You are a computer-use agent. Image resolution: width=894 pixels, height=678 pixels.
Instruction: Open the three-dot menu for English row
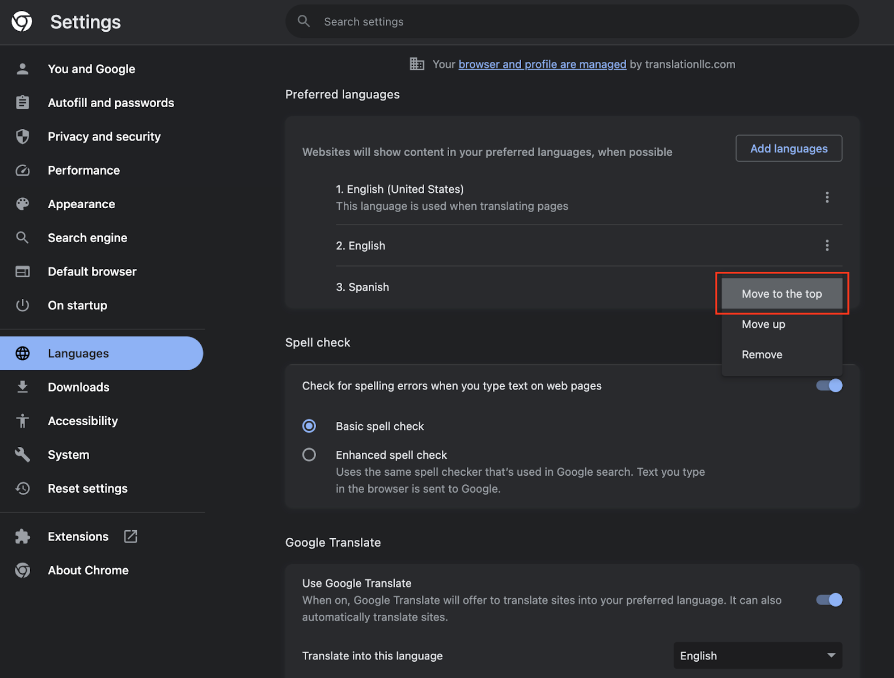[827, 245]
